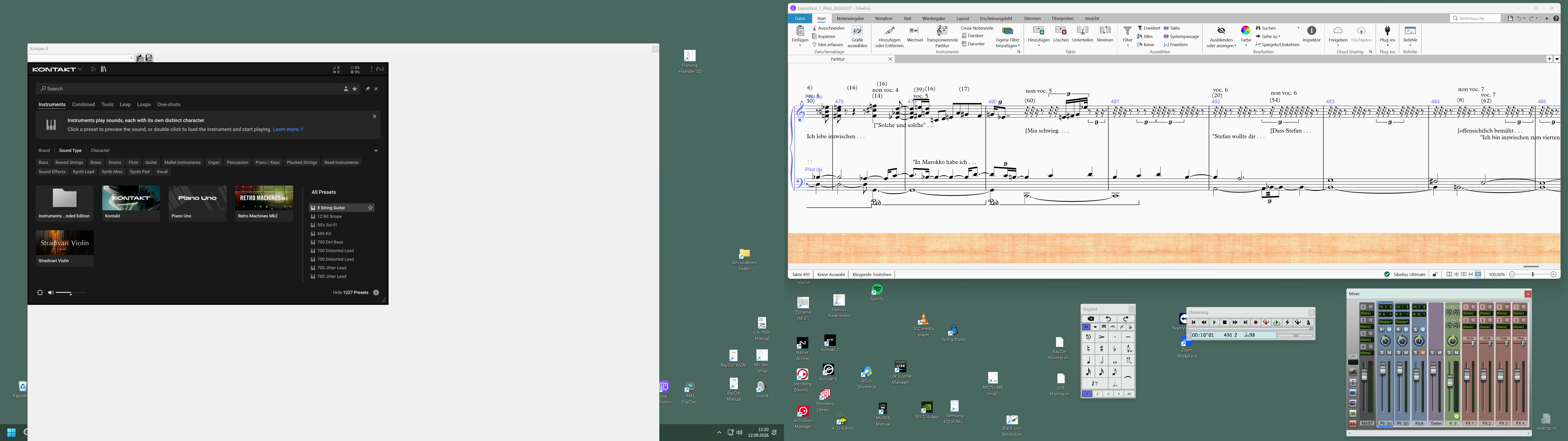
Task: Click Transponierende Partitur in Sibelius ribbon
Action: coord(942,37)
